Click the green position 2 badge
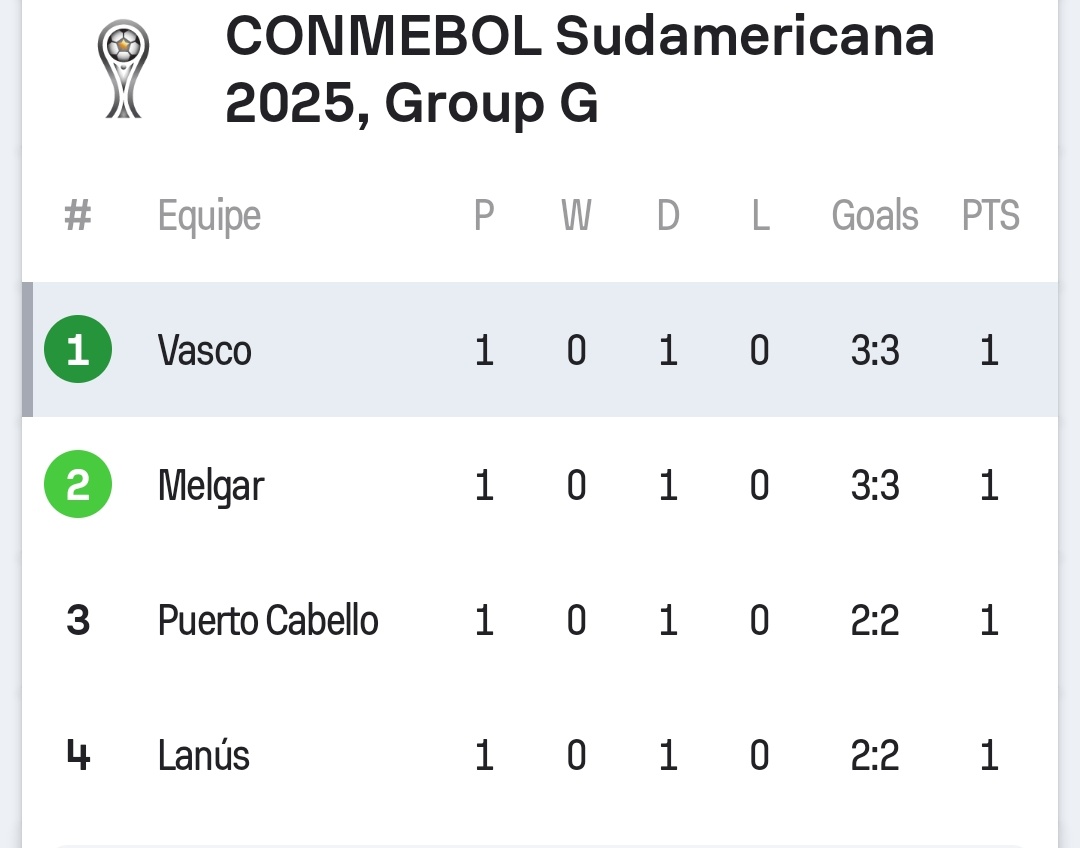 [x=78, y=485]
